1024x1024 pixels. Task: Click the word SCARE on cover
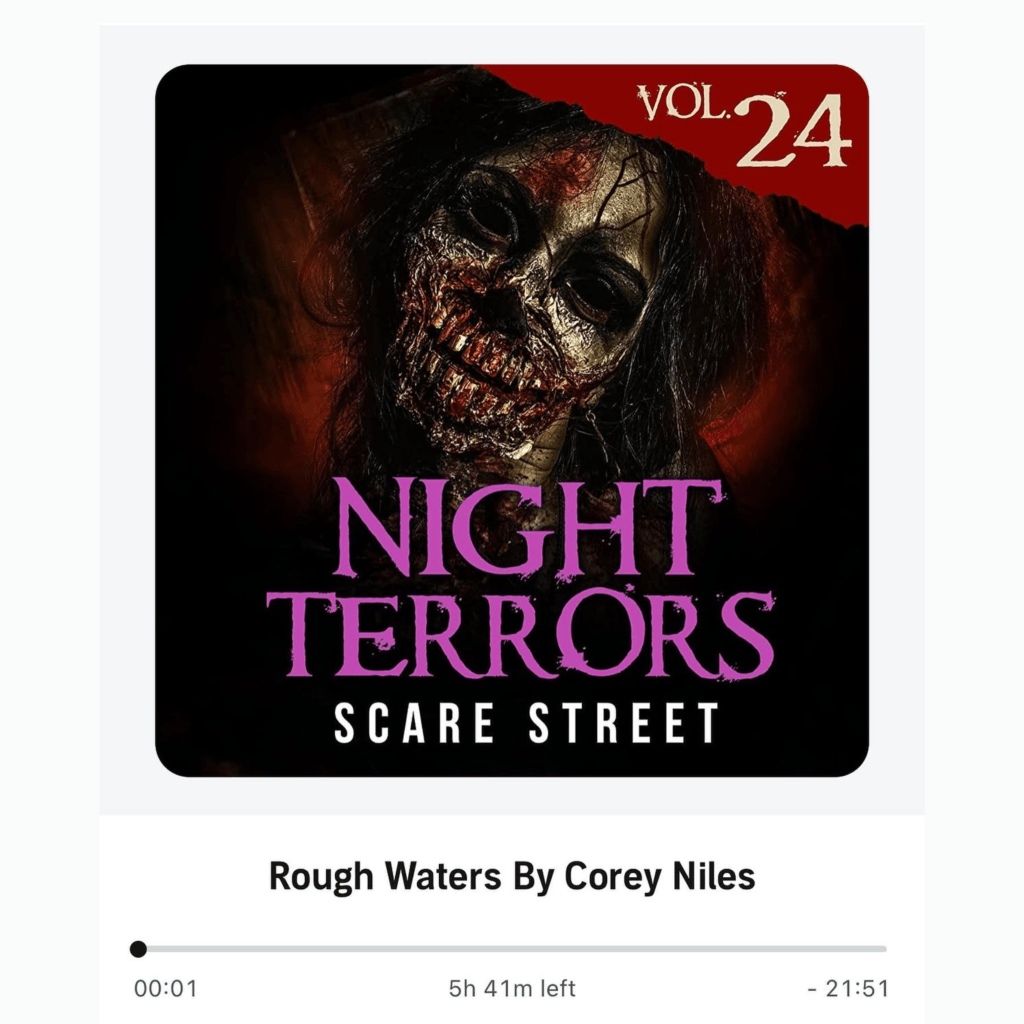414,723
